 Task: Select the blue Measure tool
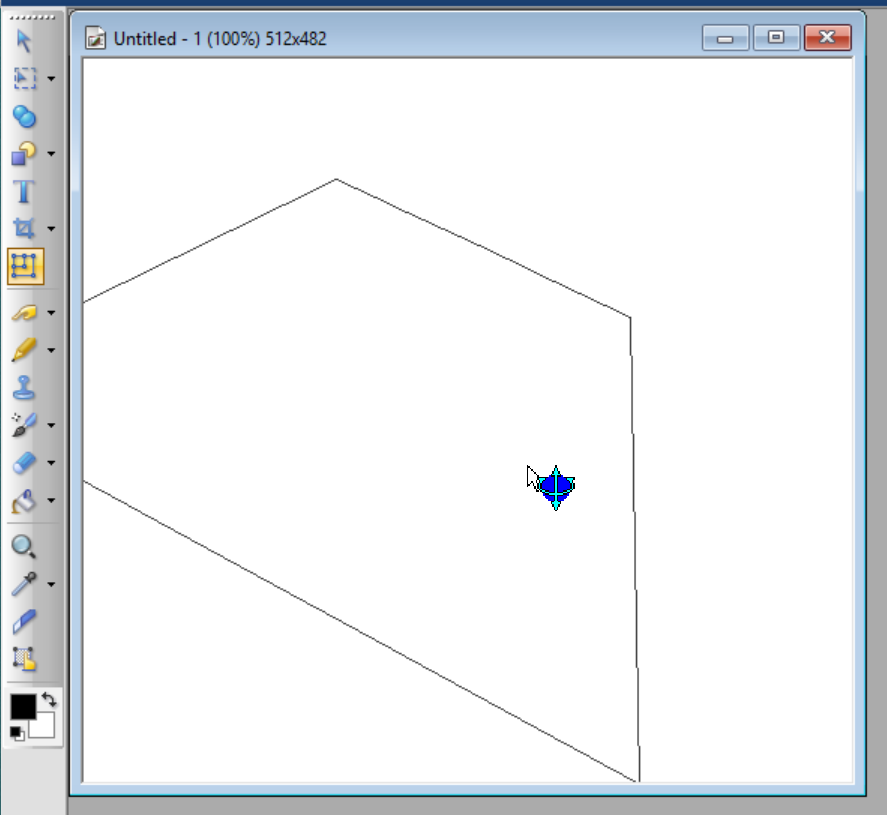[24, 621]
